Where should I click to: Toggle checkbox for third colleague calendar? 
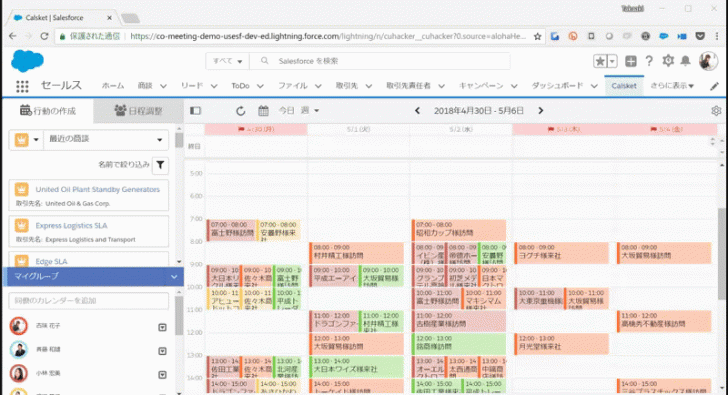[162, 375]
